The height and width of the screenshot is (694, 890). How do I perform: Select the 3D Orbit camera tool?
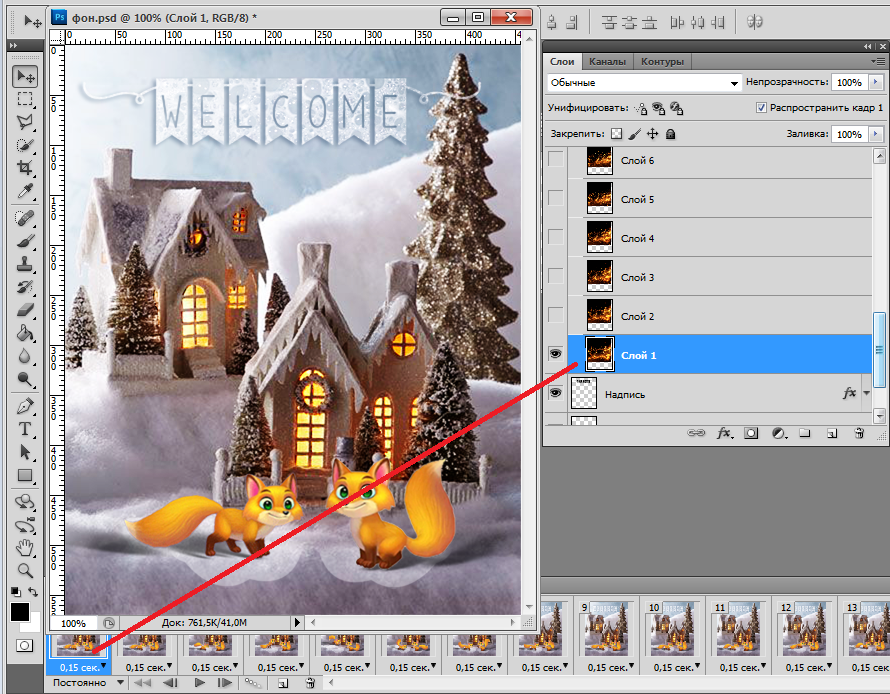tap(25, 525)
